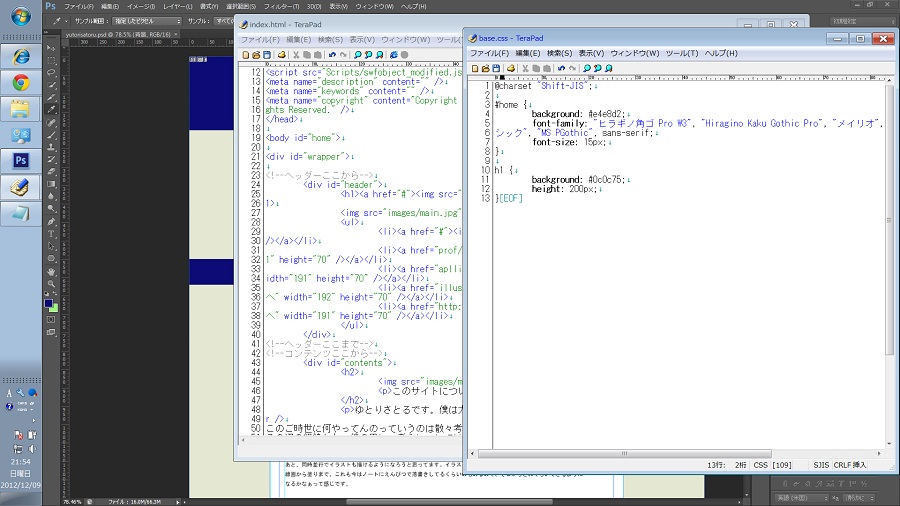Screen dimensions: 900x506
Task: Open ファイル(F) menu in base.css TeraPad
Action: point(490,53)
